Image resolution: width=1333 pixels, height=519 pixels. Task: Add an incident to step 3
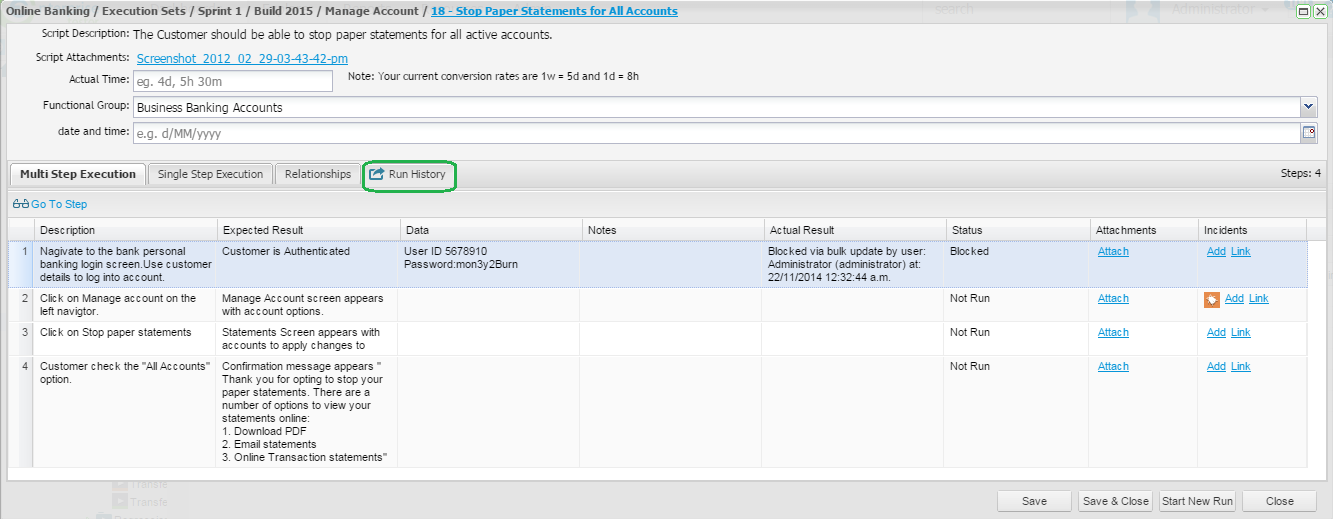point(1215,333)
